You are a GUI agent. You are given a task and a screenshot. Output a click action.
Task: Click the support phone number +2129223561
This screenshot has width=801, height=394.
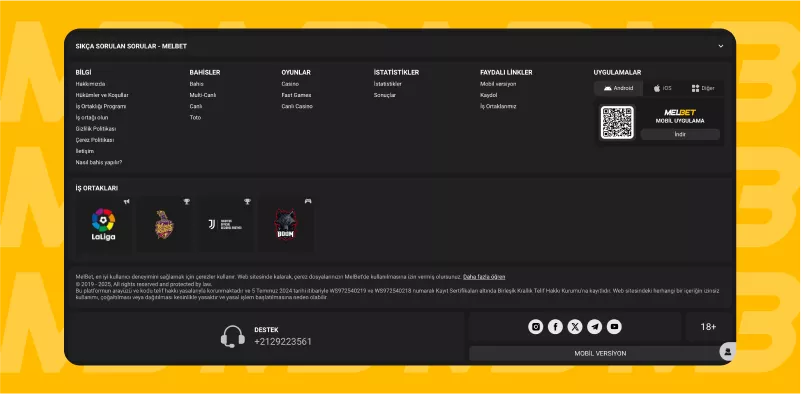pos(282,341)
